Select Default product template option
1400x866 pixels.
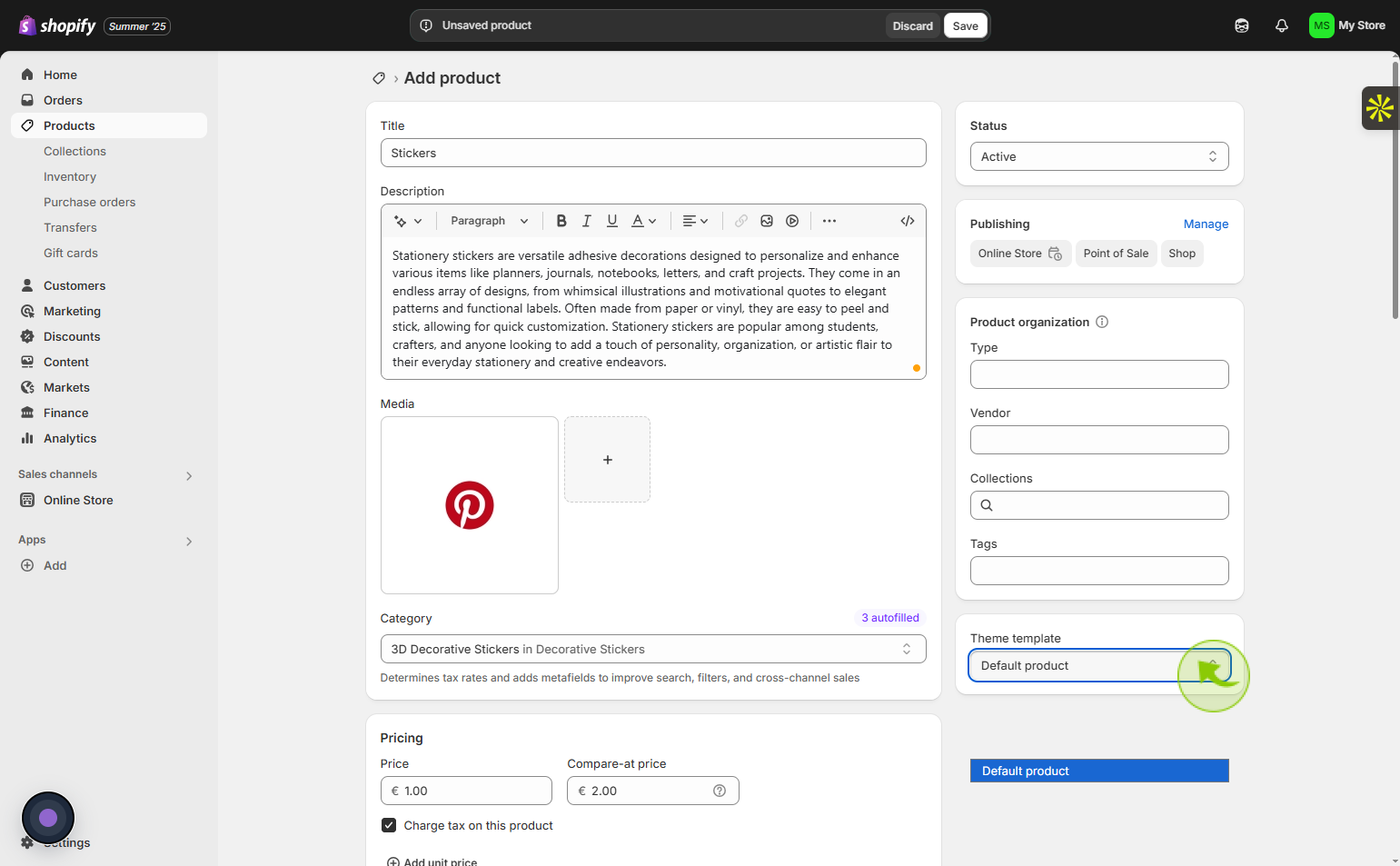coord(1099,771)
